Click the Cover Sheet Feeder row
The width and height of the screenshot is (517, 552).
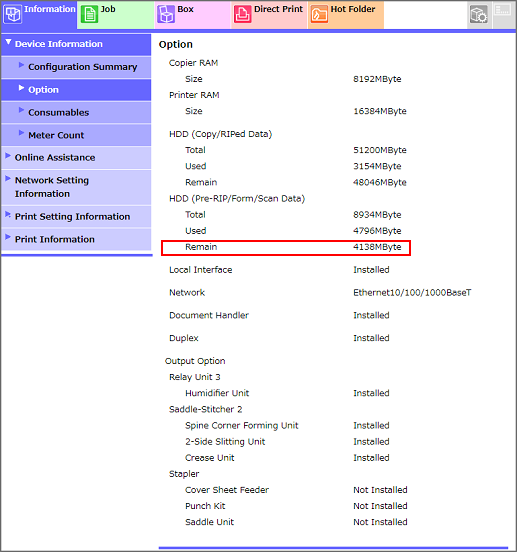pos(296,490)
